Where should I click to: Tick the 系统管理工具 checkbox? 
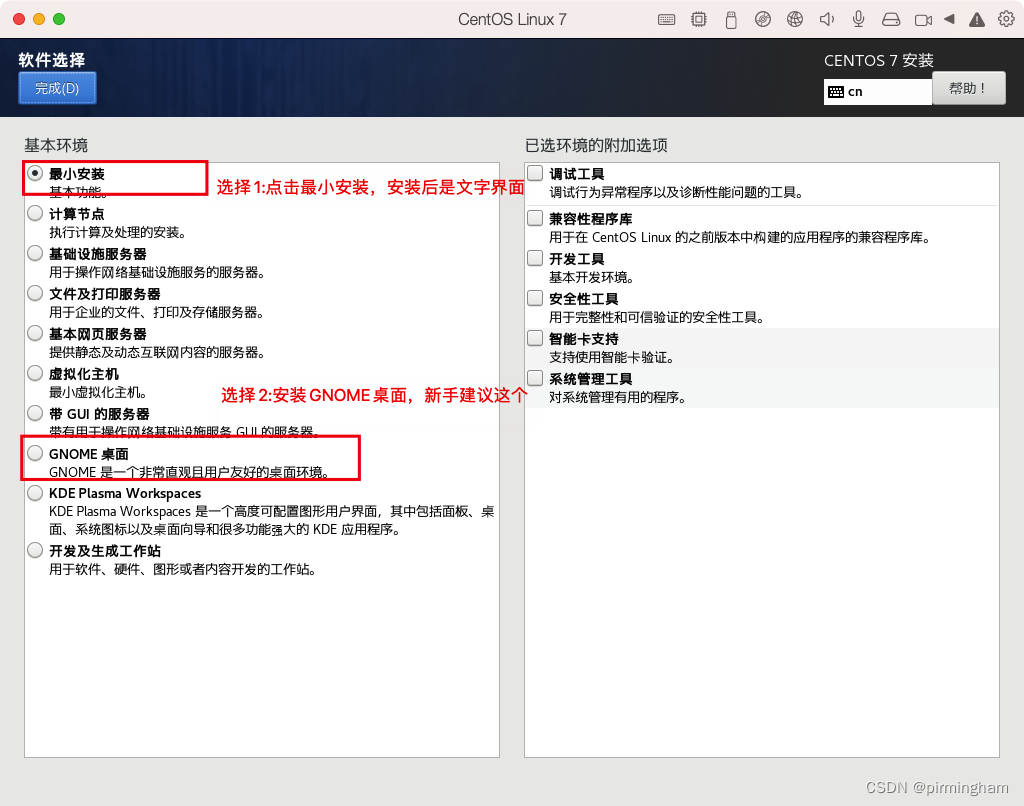pos(536,378)
